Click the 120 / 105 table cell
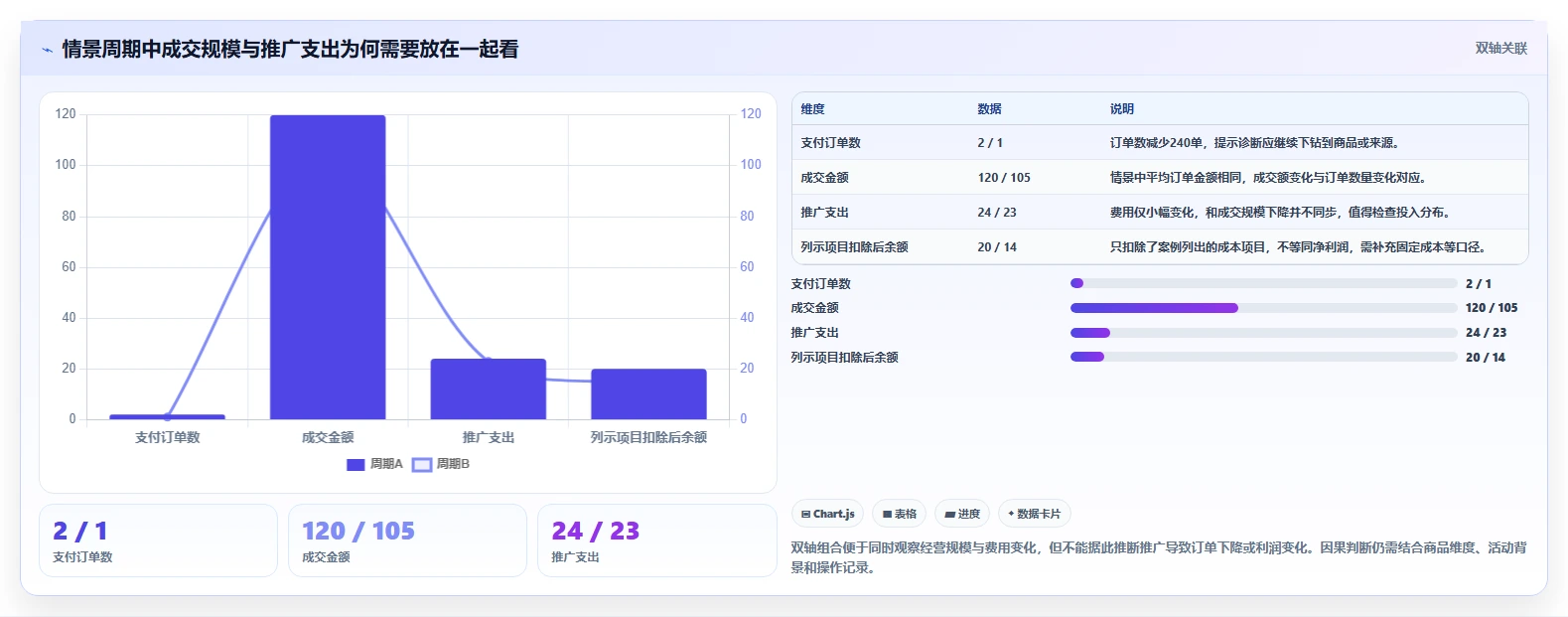Image resolution: width=1568 pixels, height=617 pixels. coord(1004,178)
